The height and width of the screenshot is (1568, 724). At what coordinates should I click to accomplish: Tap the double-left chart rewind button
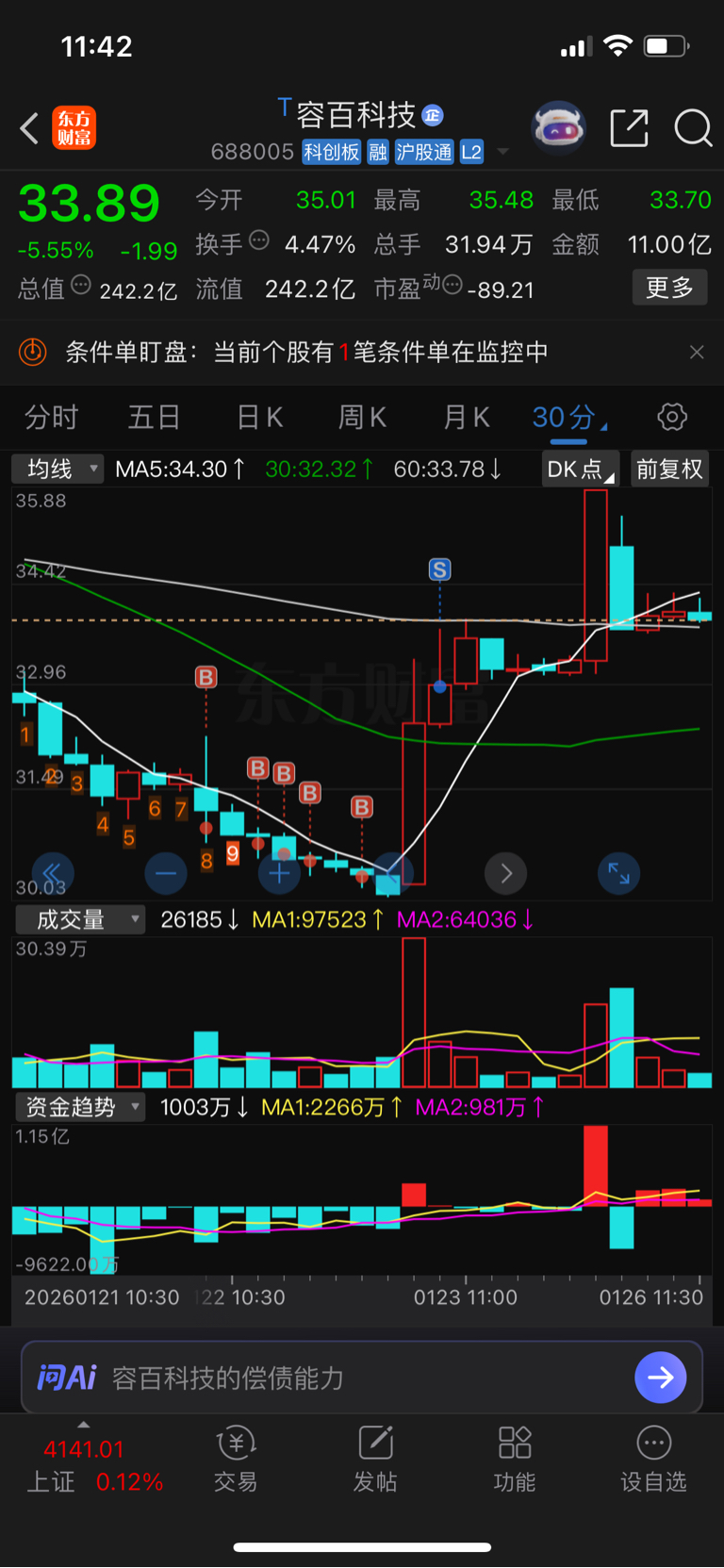click(53, 874)
